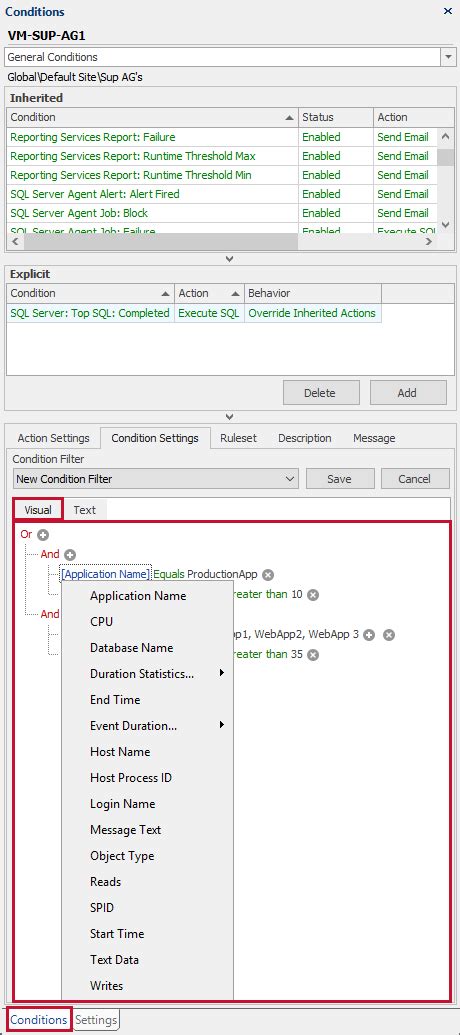Switch to the Condition Settings tab
The height and width of the screenshot is (1035, 460).
[155, 438]
